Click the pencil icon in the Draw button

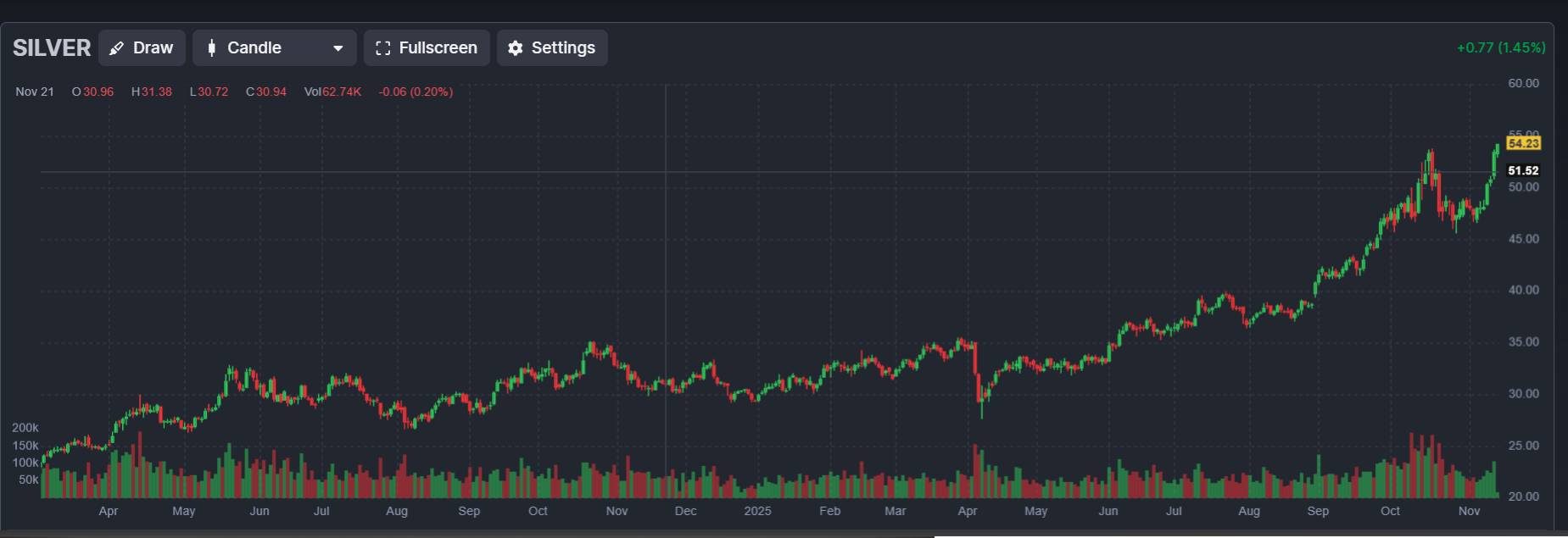click(x=117, y=48)
